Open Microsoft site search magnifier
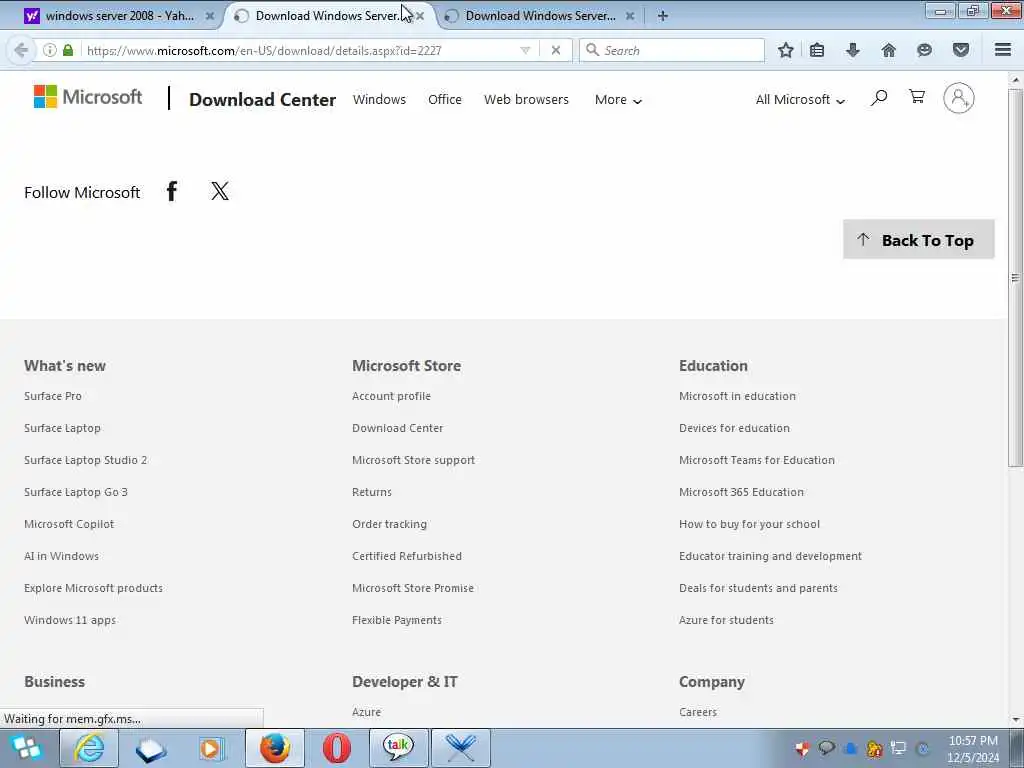 pyautogui.click(x=879, y=98)
